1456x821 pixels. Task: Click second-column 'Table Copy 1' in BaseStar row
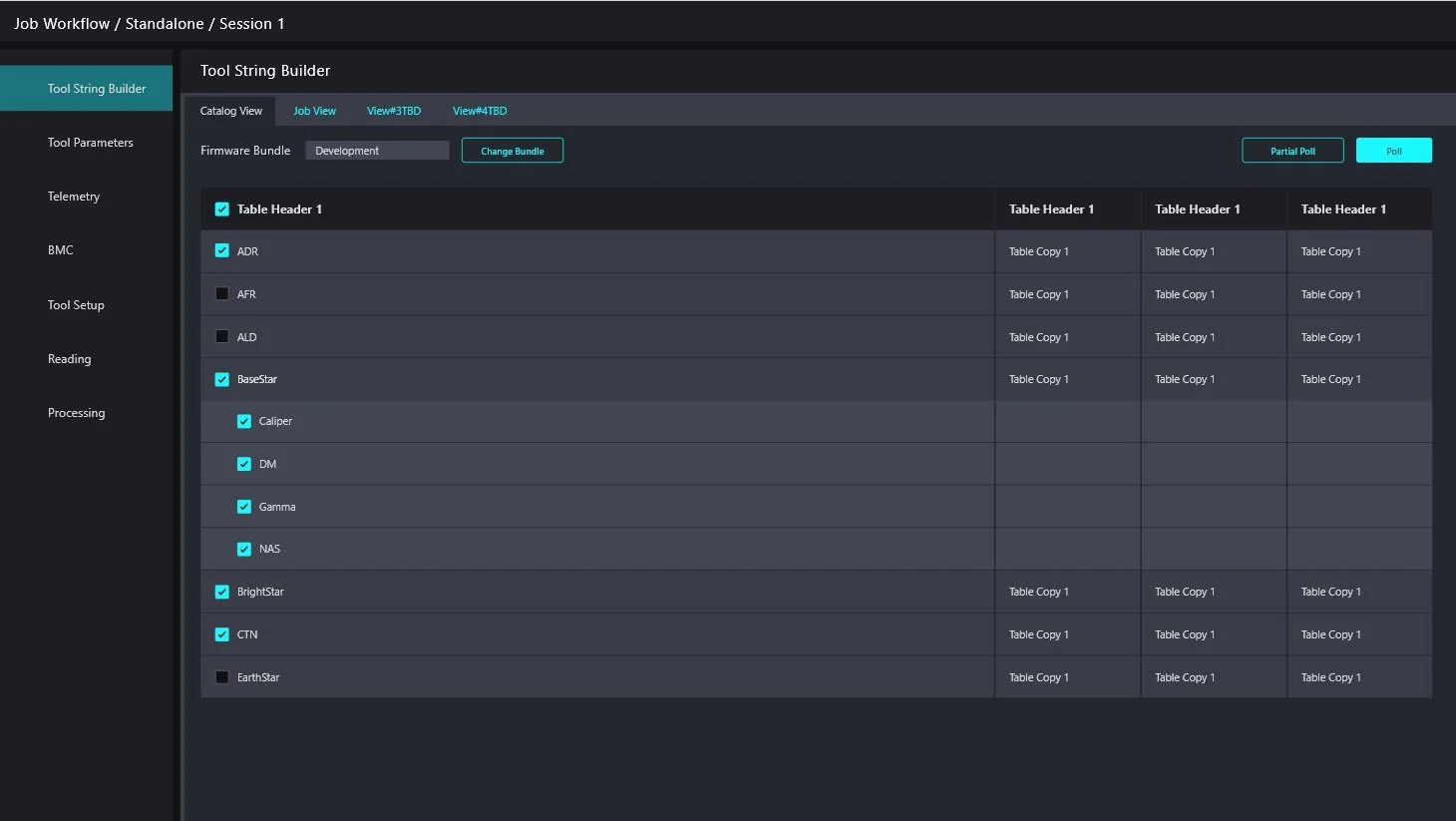click(1038, 379)
